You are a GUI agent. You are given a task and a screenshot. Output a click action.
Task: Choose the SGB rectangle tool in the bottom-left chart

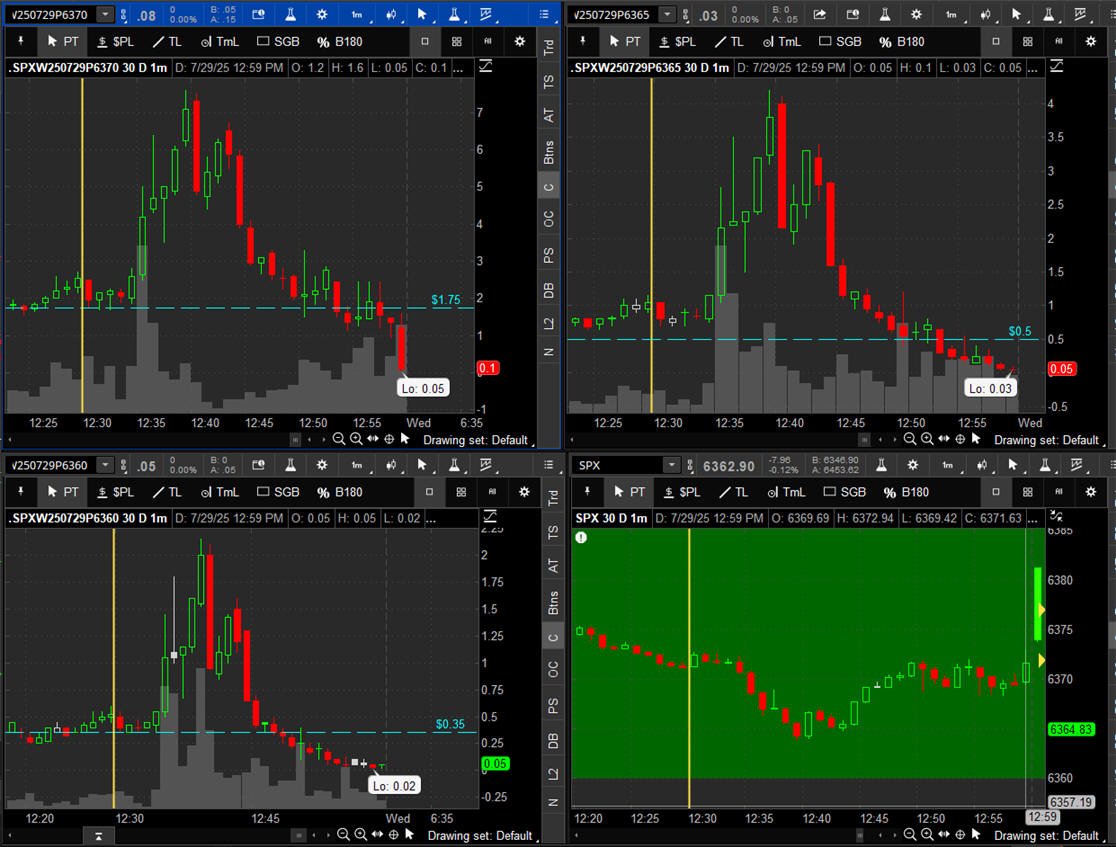(x=278, y=492)
